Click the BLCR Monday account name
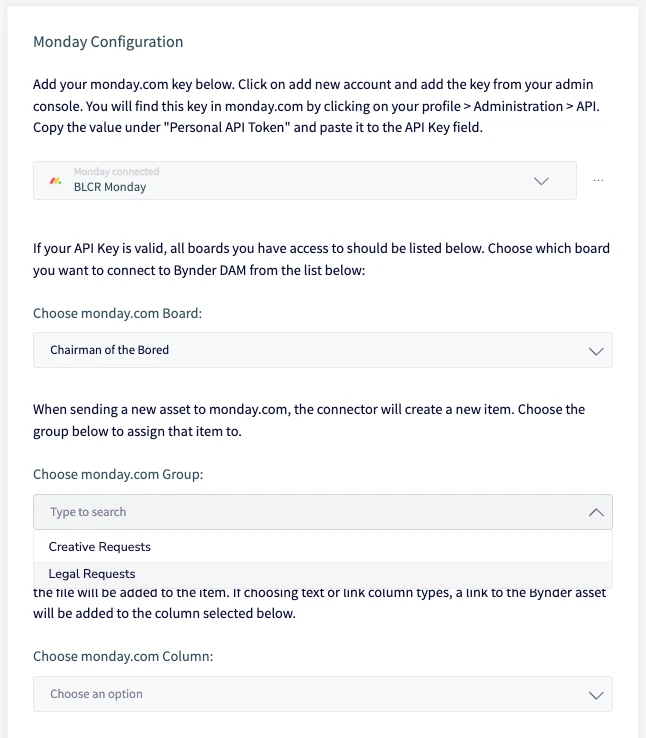This screenshot has height=738, width=646. pos(110,187)
